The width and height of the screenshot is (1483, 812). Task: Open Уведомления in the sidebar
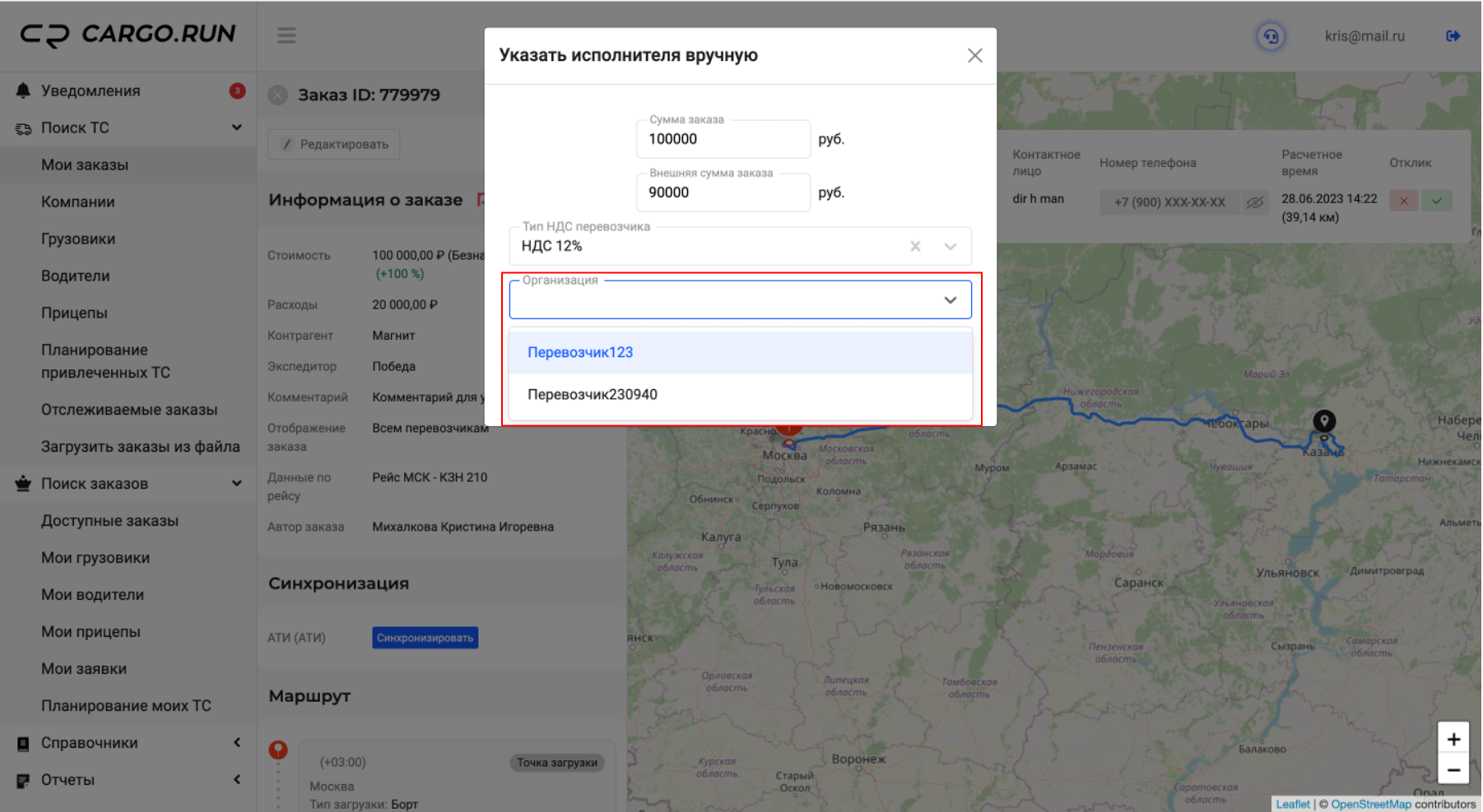point(91,90)
